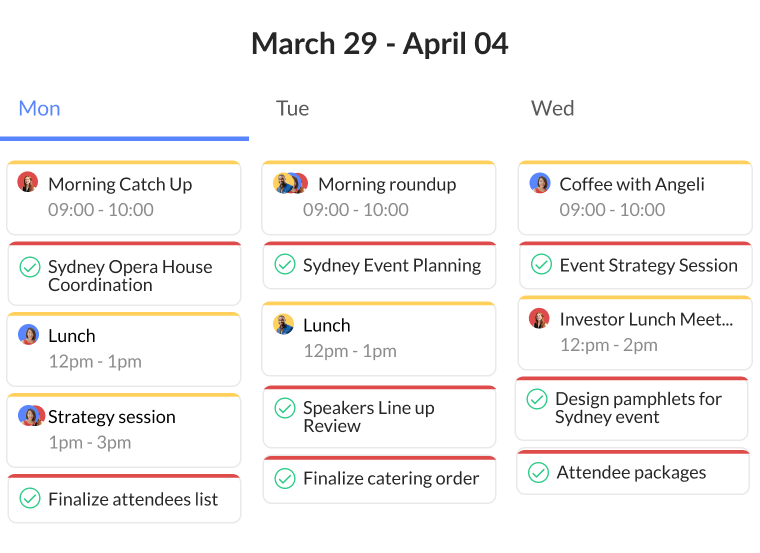
Task: Click grouped avatars on Morning roundup
Action: click(x=291, y=183)
